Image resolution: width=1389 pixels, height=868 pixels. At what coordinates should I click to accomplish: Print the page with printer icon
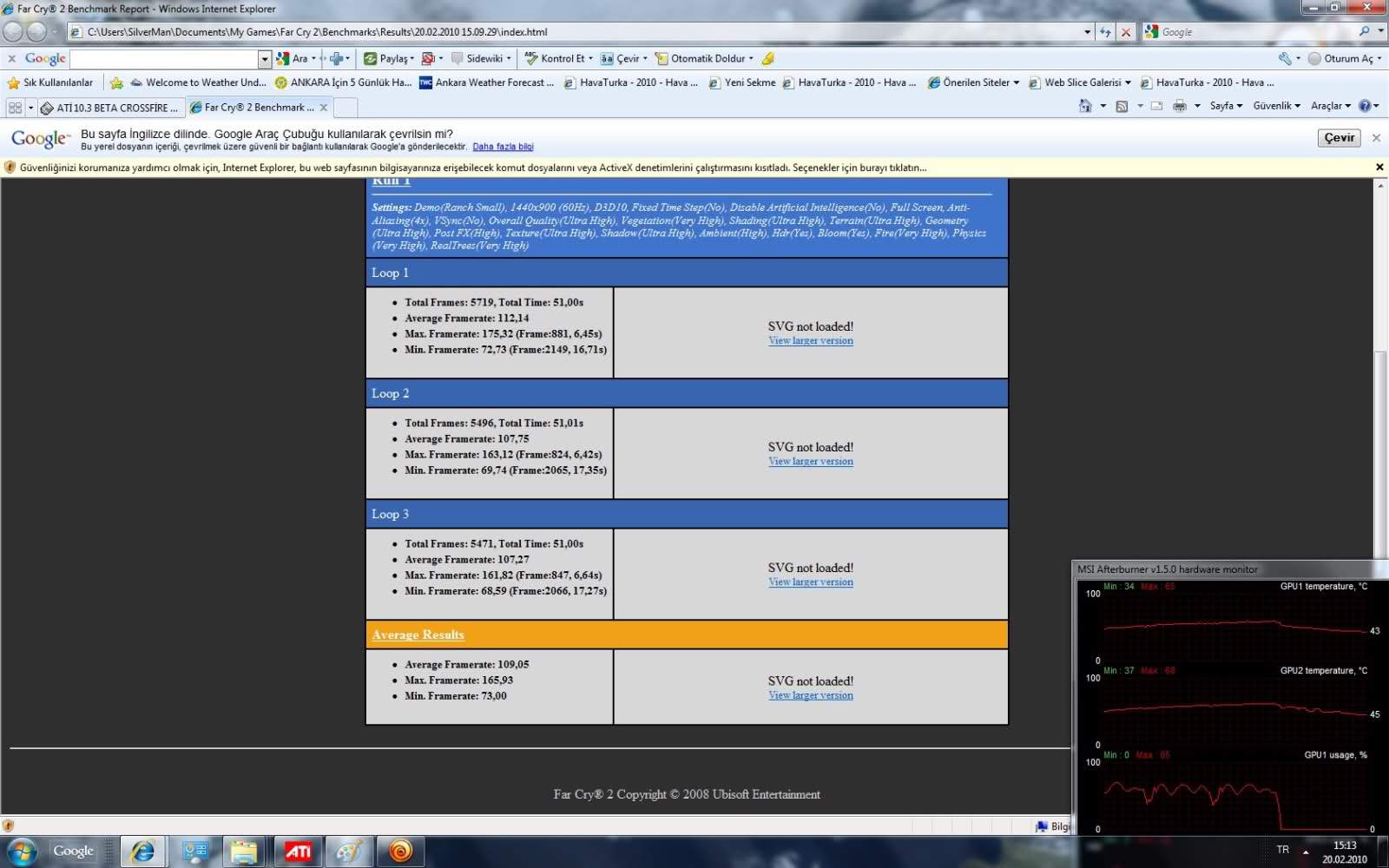coord(1179,106)
